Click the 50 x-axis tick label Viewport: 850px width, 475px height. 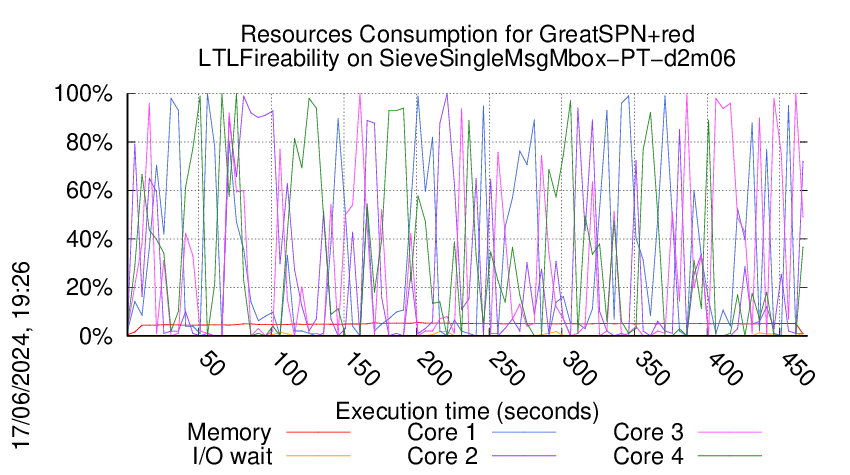point(211,364)
